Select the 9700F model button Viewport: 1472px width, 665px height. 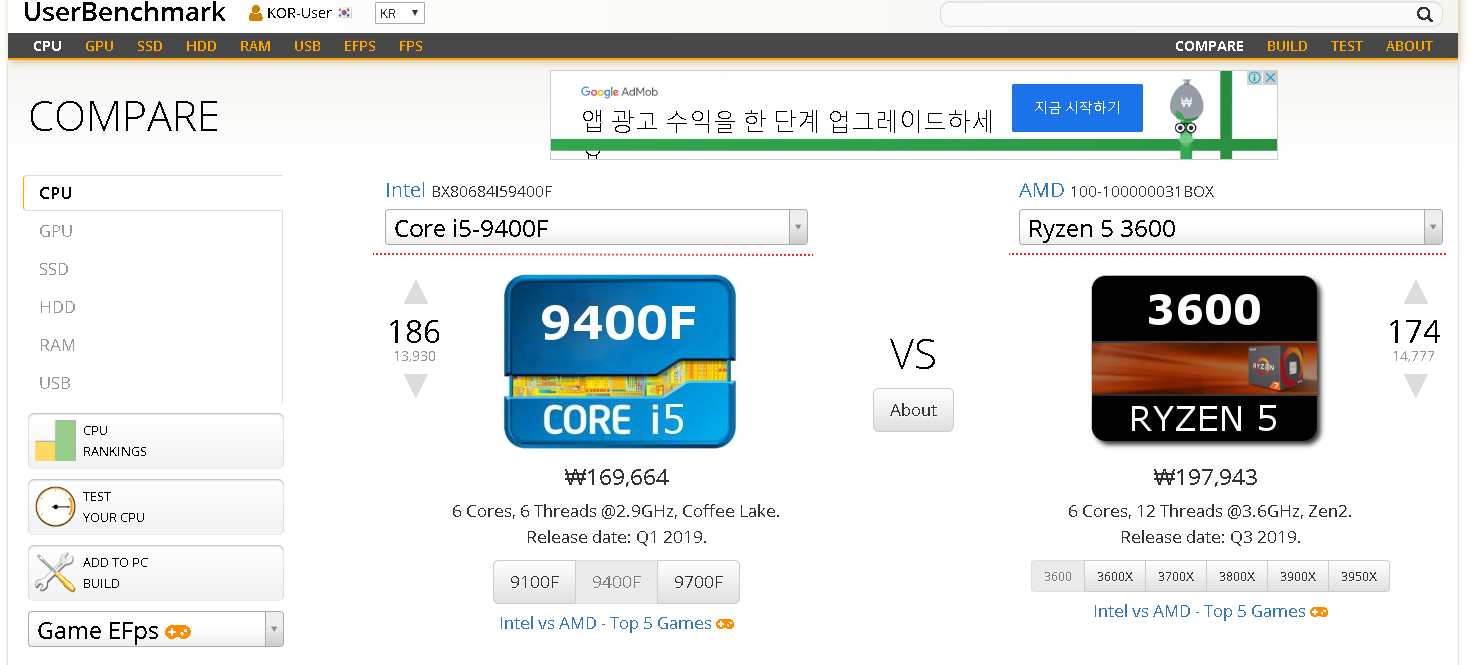[698, 582]
